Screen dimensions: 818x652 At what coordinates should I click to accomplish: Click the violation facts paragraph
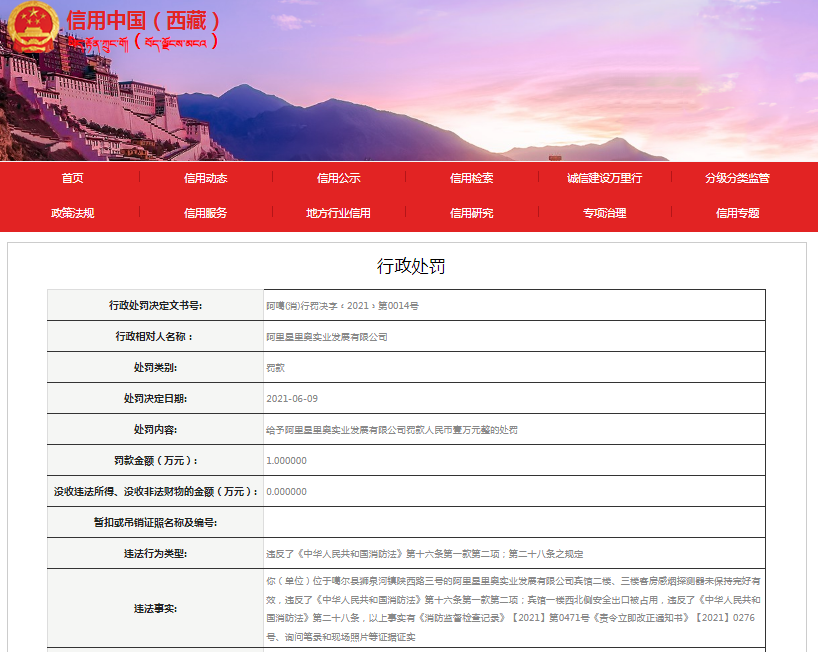click(513, 609)
